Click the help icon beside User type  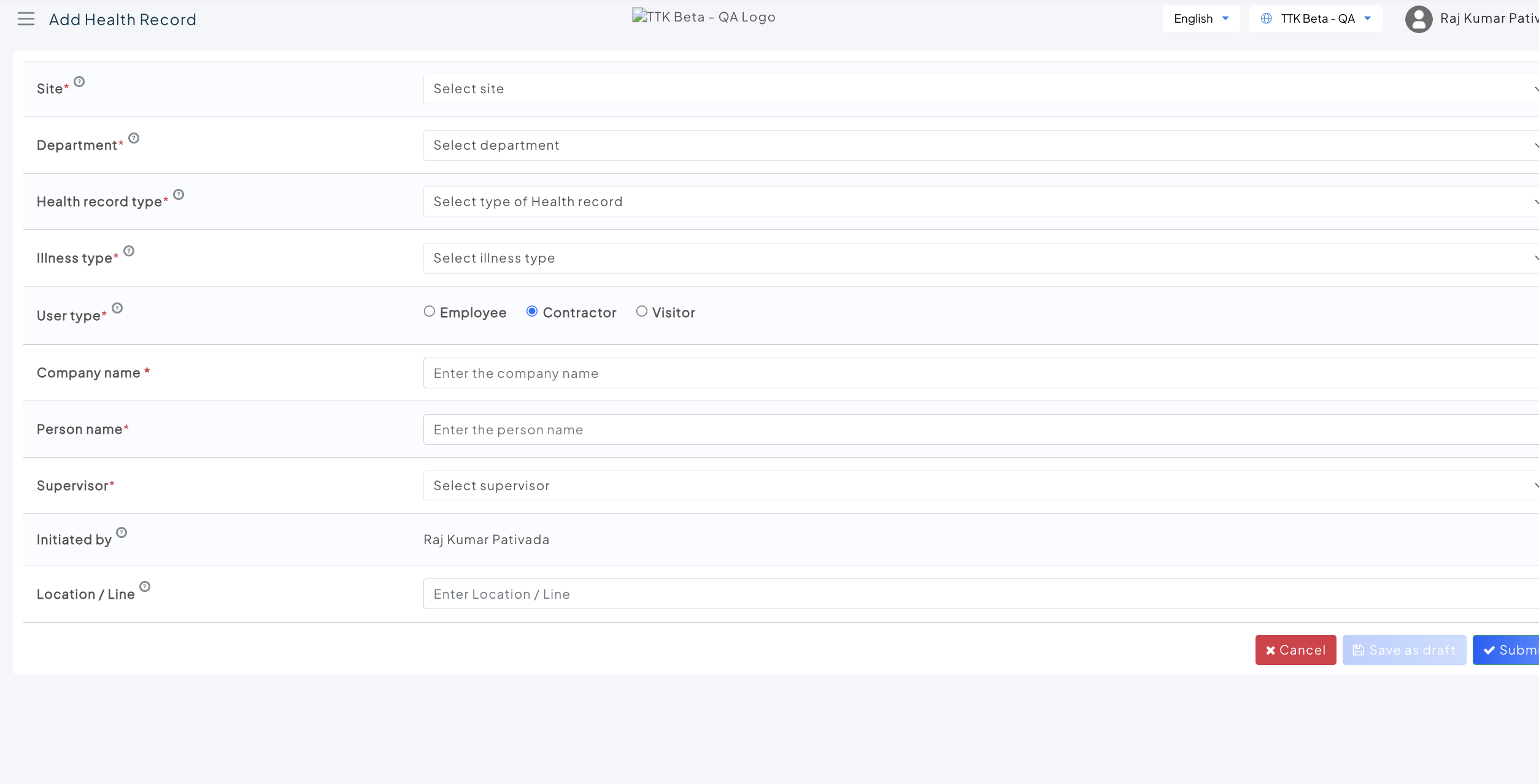(117, 308)
